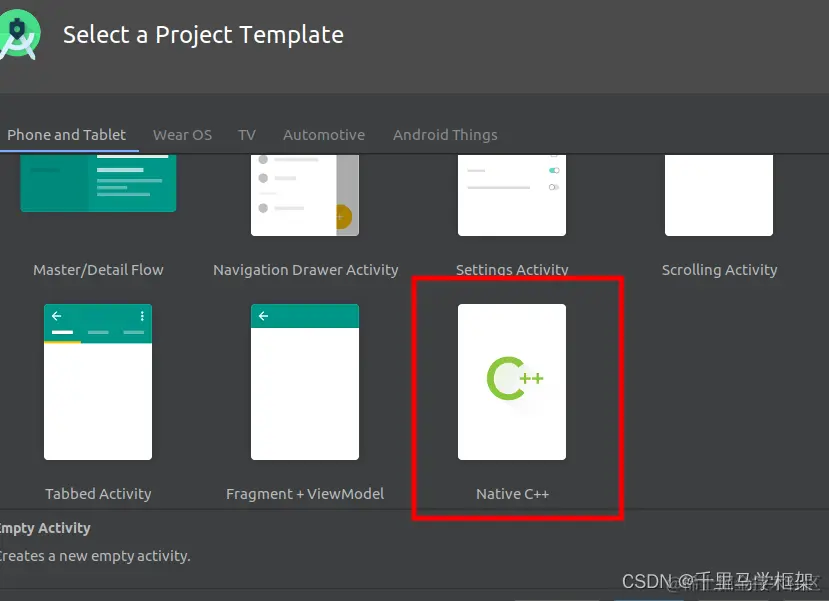The image size is (829, 601).
Task: Open the Wear OS tab
Action: [x=182, y=135]
